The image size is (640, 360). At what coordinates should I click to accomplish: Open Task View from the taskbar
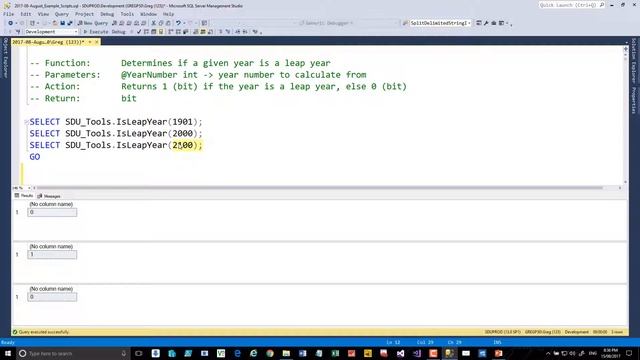tap(139, 353)
